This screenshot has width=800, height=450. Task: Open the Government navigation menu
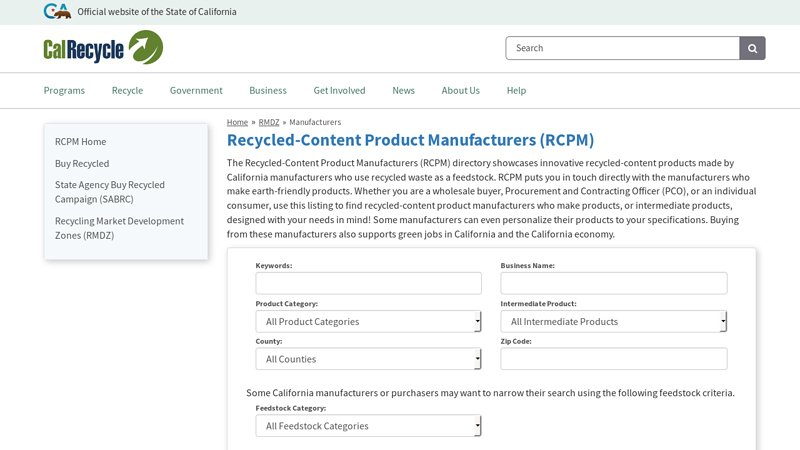[x=196, y=90]
